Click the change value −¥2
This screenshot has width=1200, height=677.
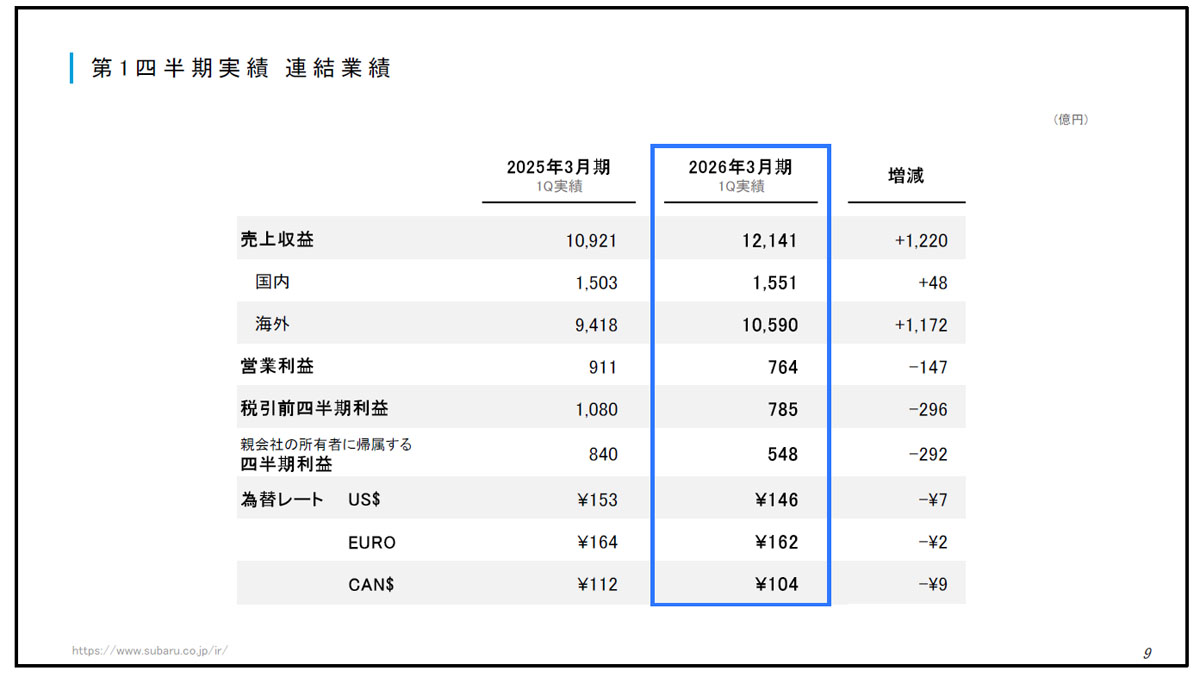tap(933, 542)
